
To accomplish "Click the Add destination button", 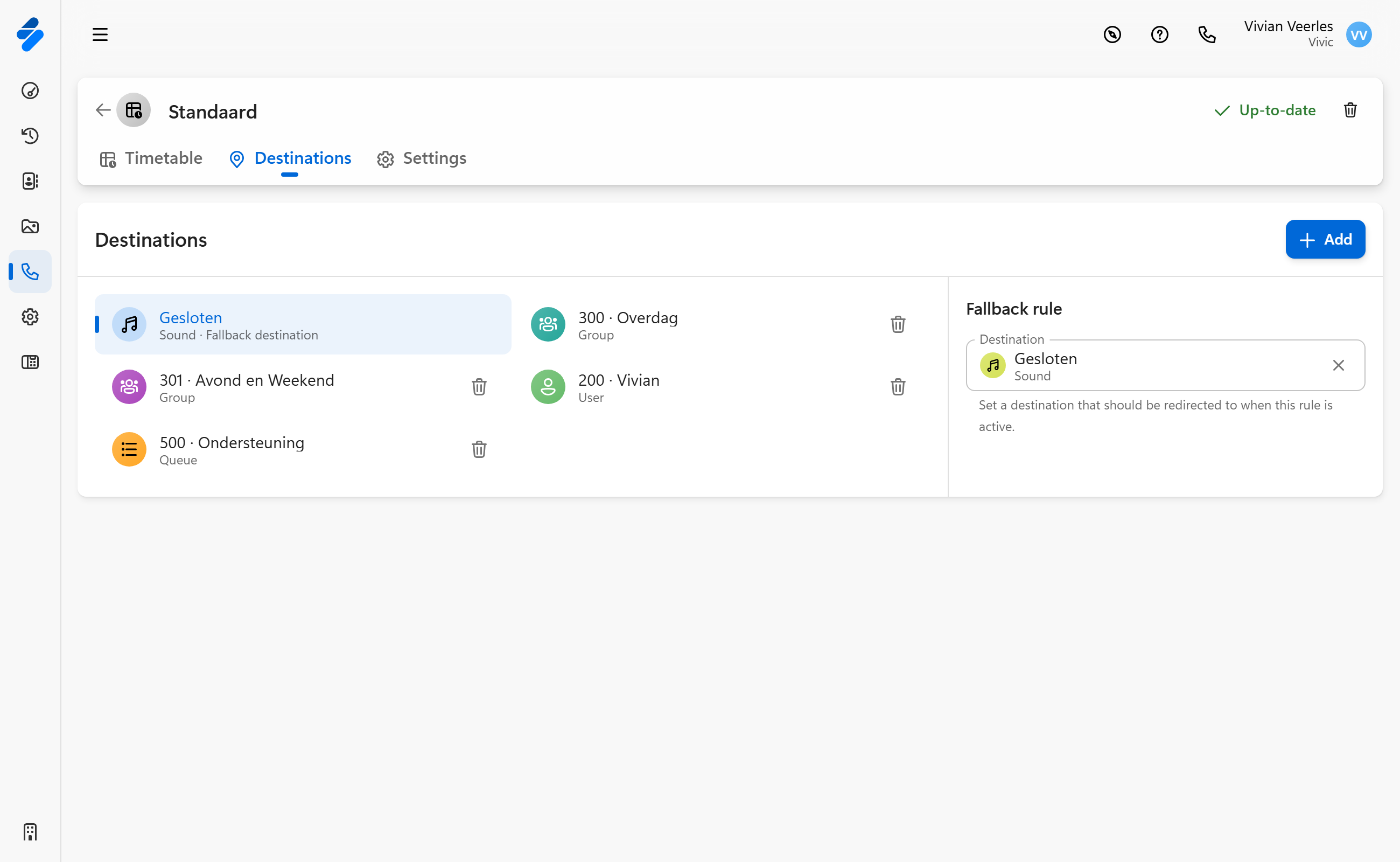I will 1325,239.
